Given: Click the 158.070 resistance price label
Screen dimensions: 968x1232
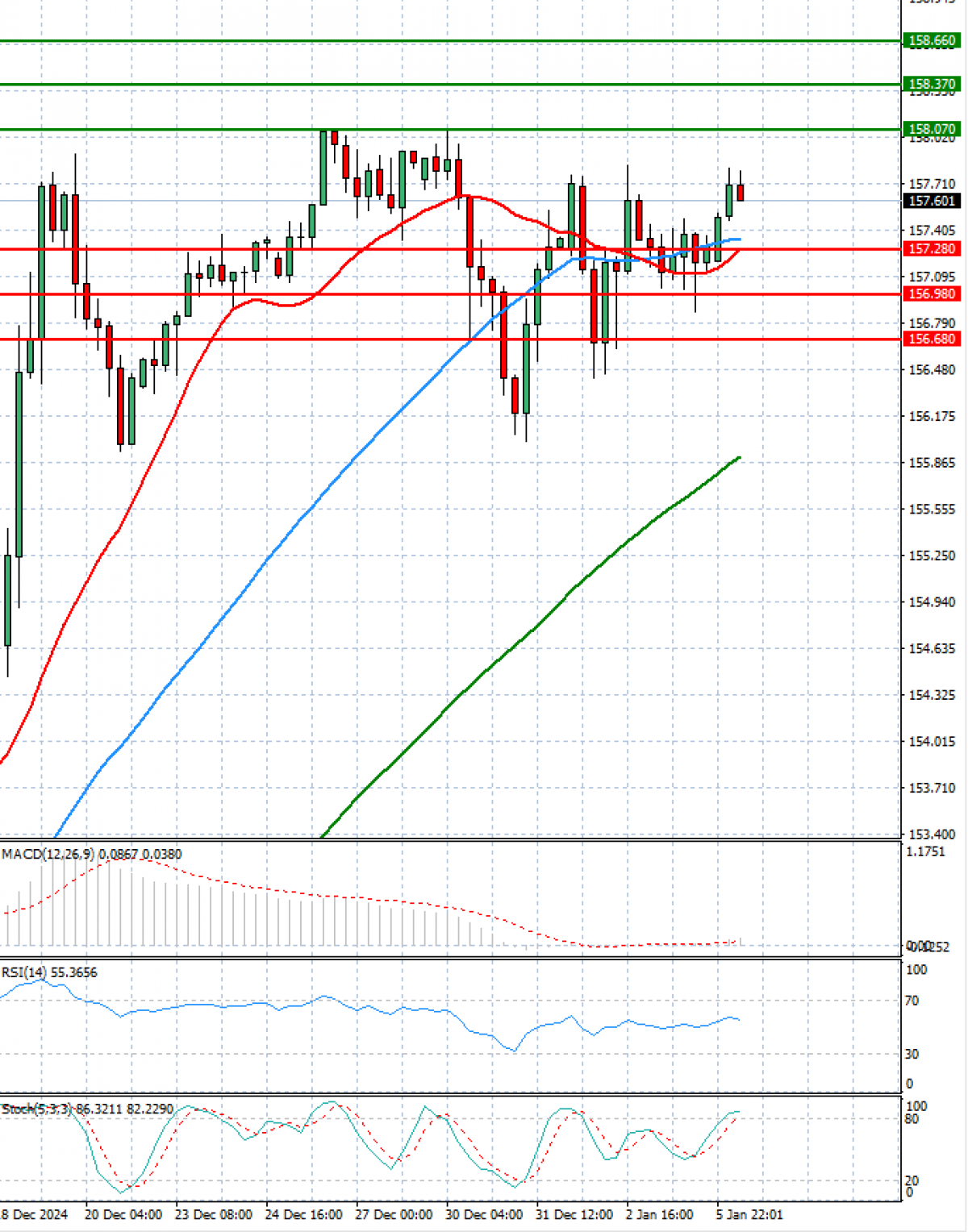Looking at the screenshot, I should click(x=932, y=129).
